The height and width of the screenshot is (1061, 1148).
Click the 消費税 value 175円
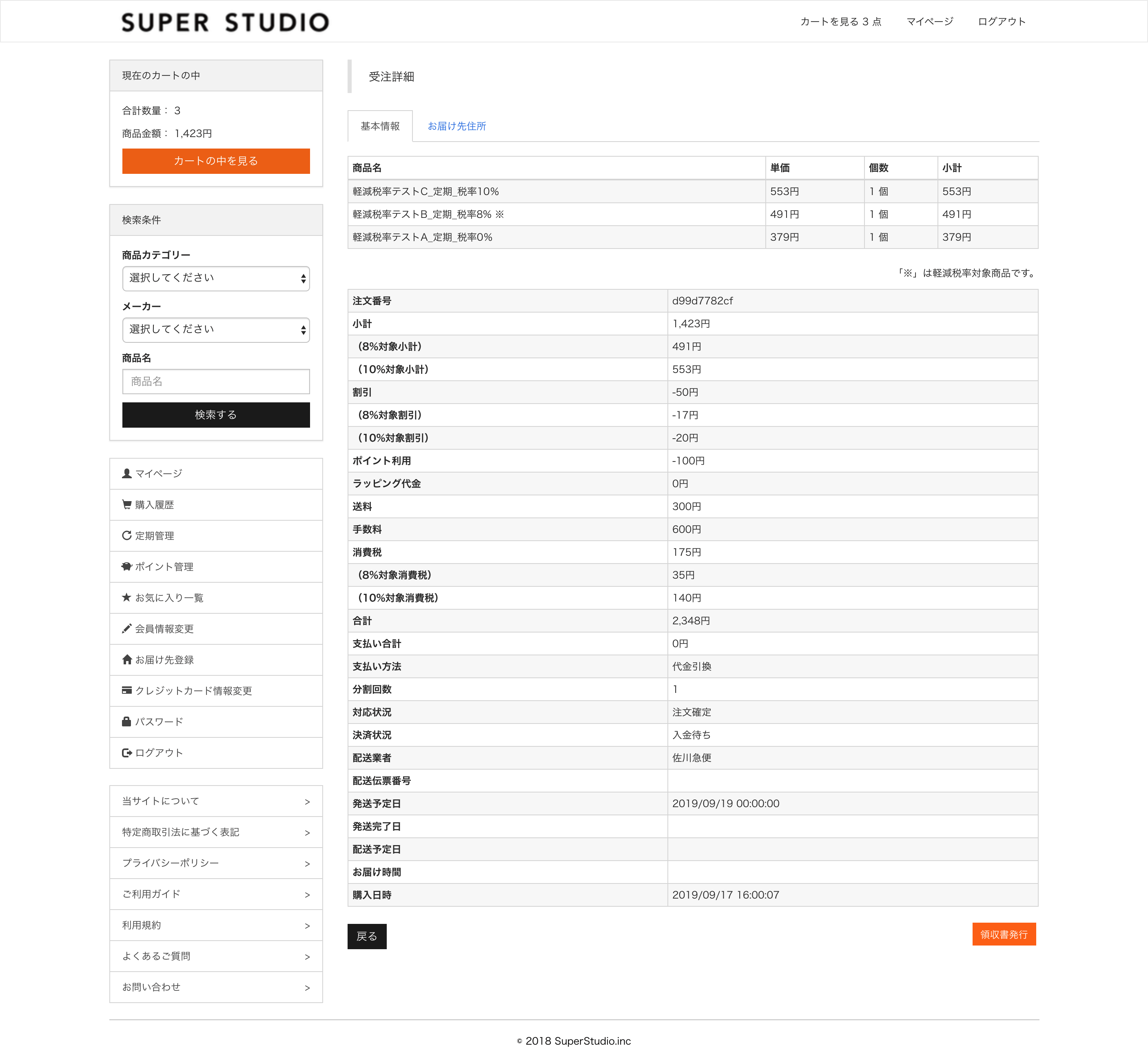click(x=687, y=552)
